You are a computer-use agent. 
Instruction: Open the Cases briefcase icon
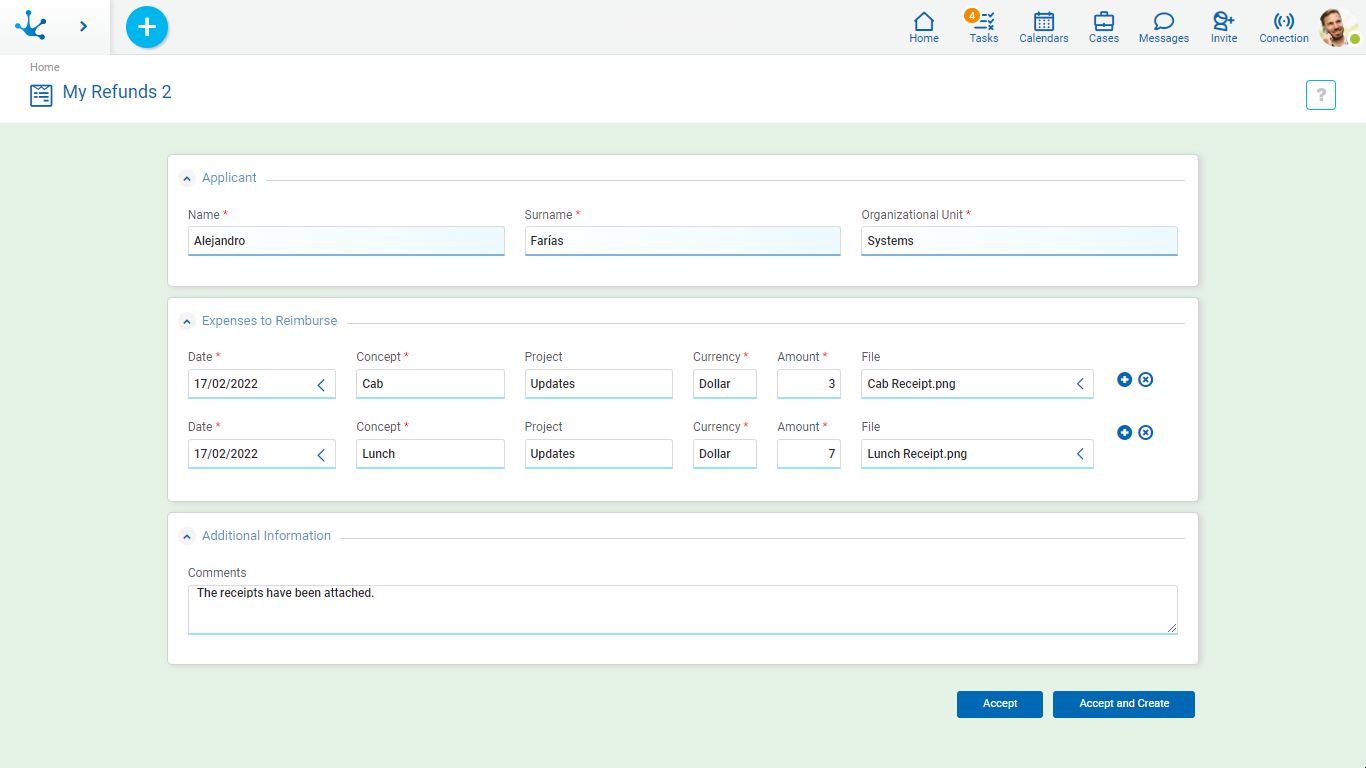(1103, 27)
